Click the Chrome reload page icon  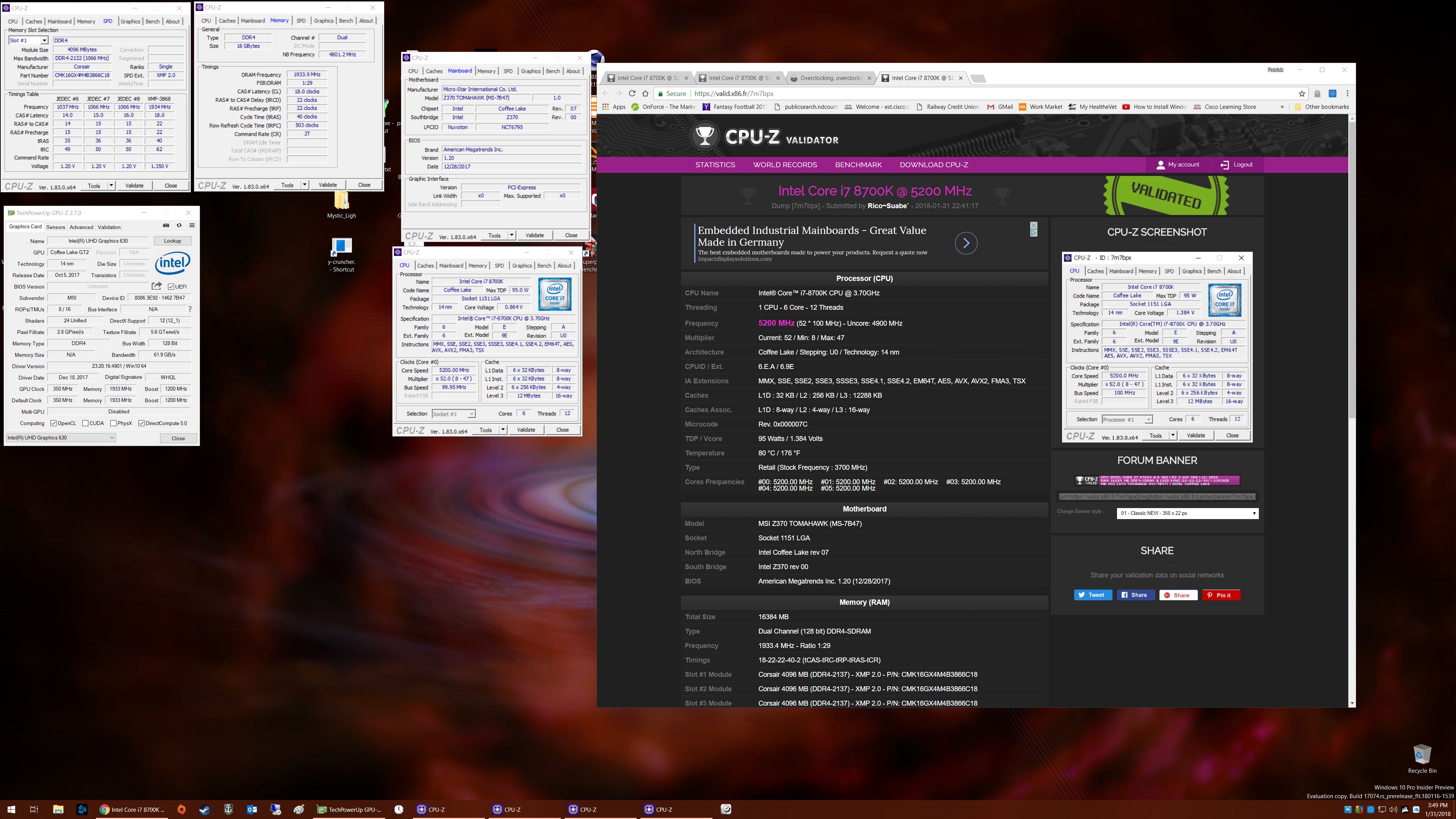[x=632, y=93]
